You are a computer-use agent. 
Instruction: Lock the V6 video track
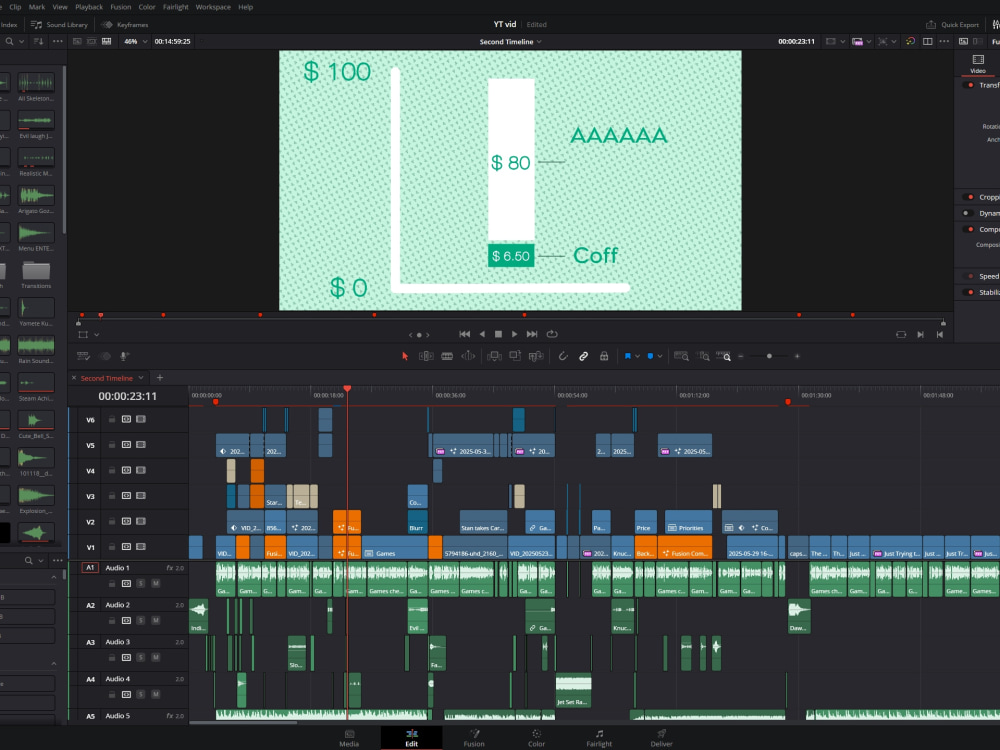pos(112,420)
